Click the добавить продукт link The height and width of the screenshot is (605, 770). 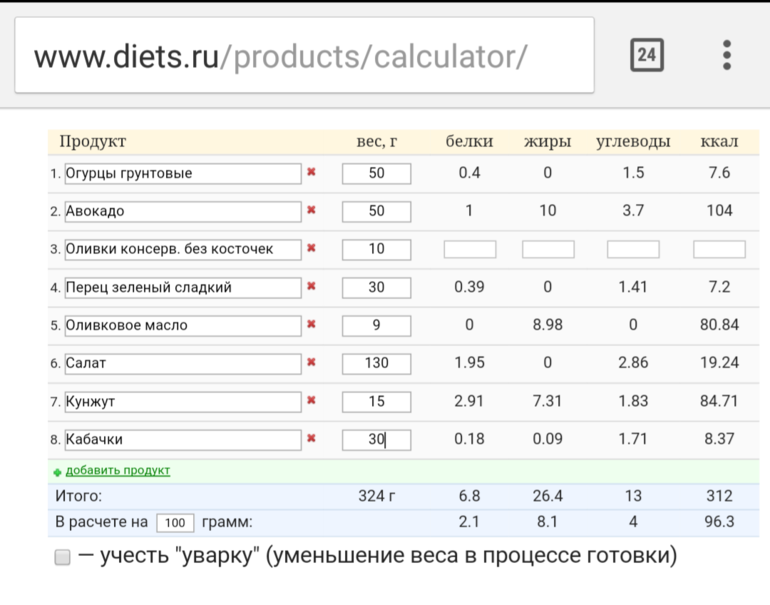coord(117,470)
